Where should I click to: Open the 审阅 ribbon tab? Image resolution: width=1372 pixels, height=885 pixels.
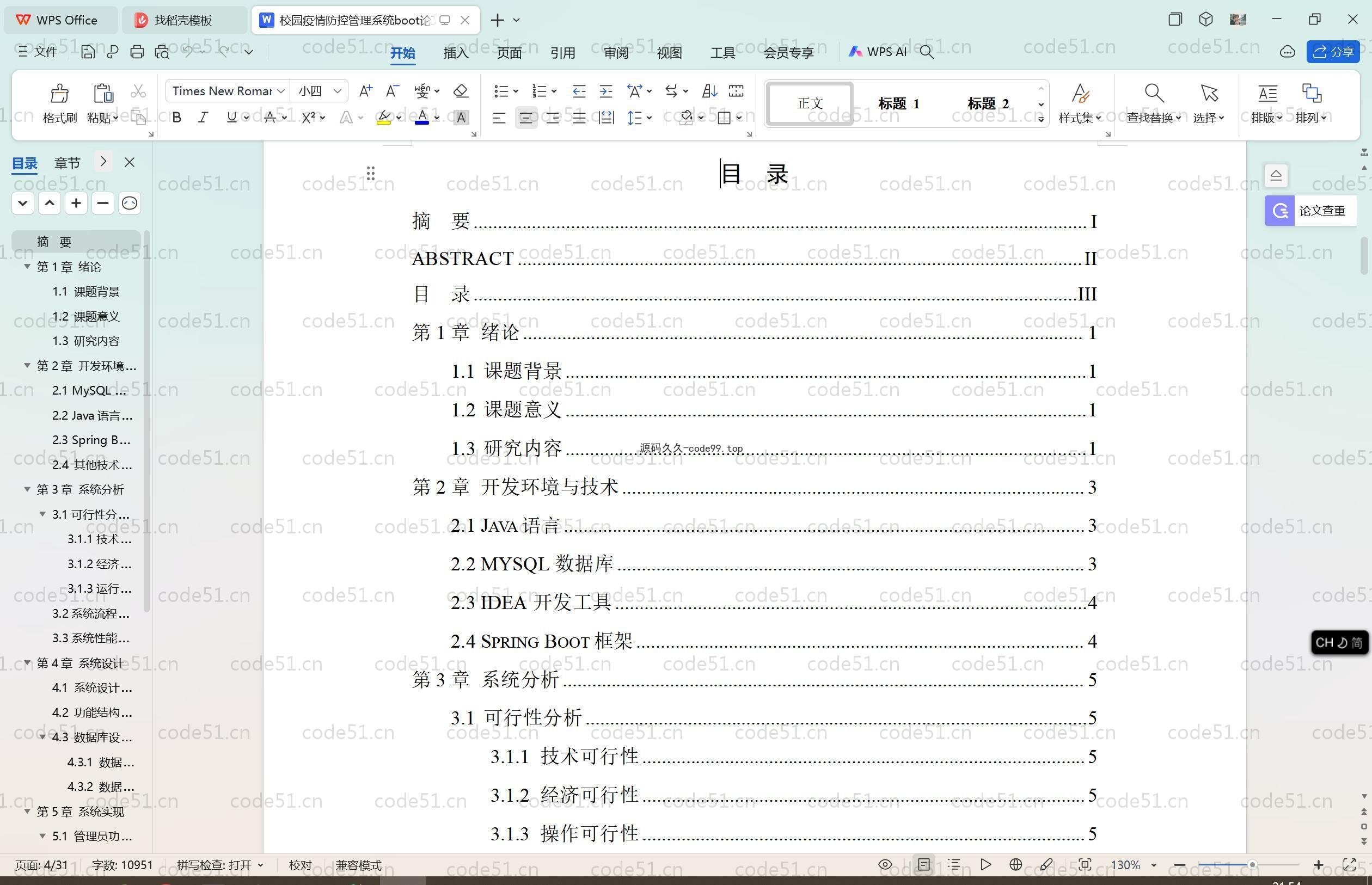click(616, 52)
